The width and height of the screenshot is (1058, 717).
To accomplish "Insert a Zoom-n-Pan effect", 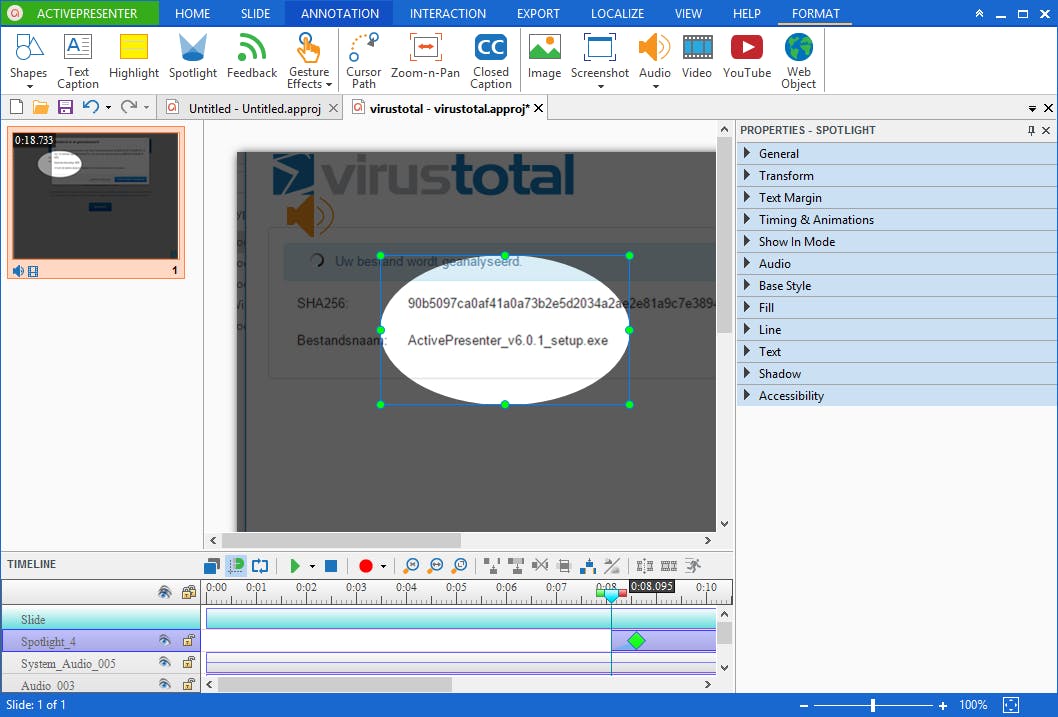I will click(x=425, y=56).
